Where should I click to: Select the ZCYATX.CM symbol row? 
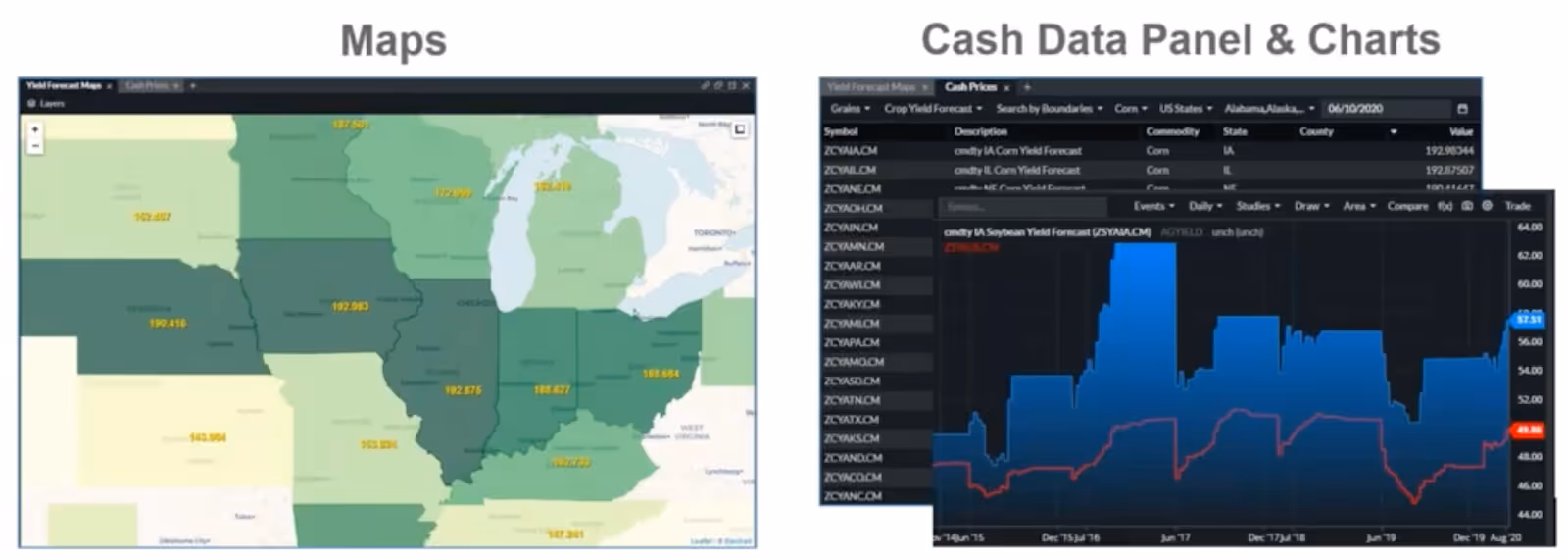[x=852, y=419]
